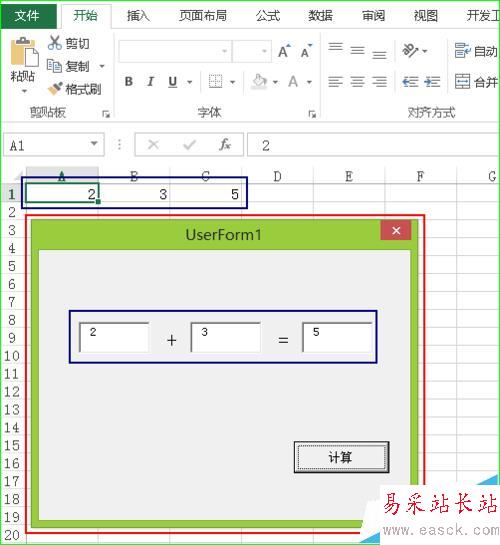Viewport: 500px width, 545px height.
Task: Click the Cut scissors icon
Action: (x=55, y=43)
